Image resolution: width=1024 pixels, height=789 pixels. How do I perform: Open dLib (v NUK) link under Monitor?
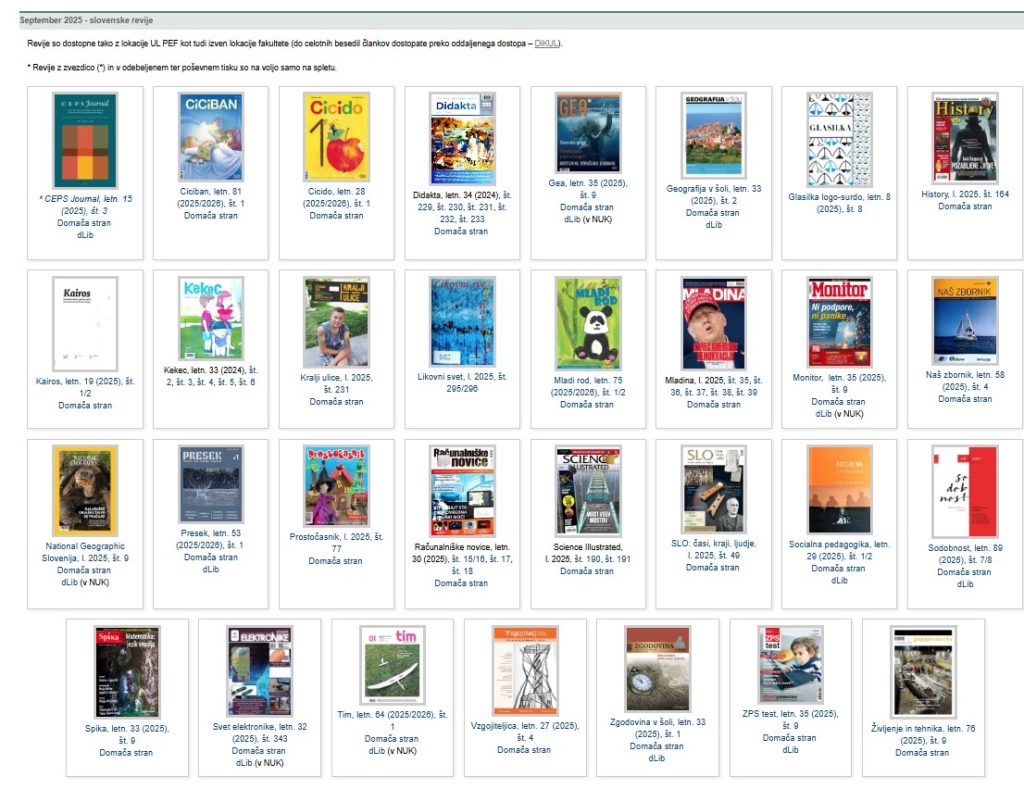(x=839, y=413)
